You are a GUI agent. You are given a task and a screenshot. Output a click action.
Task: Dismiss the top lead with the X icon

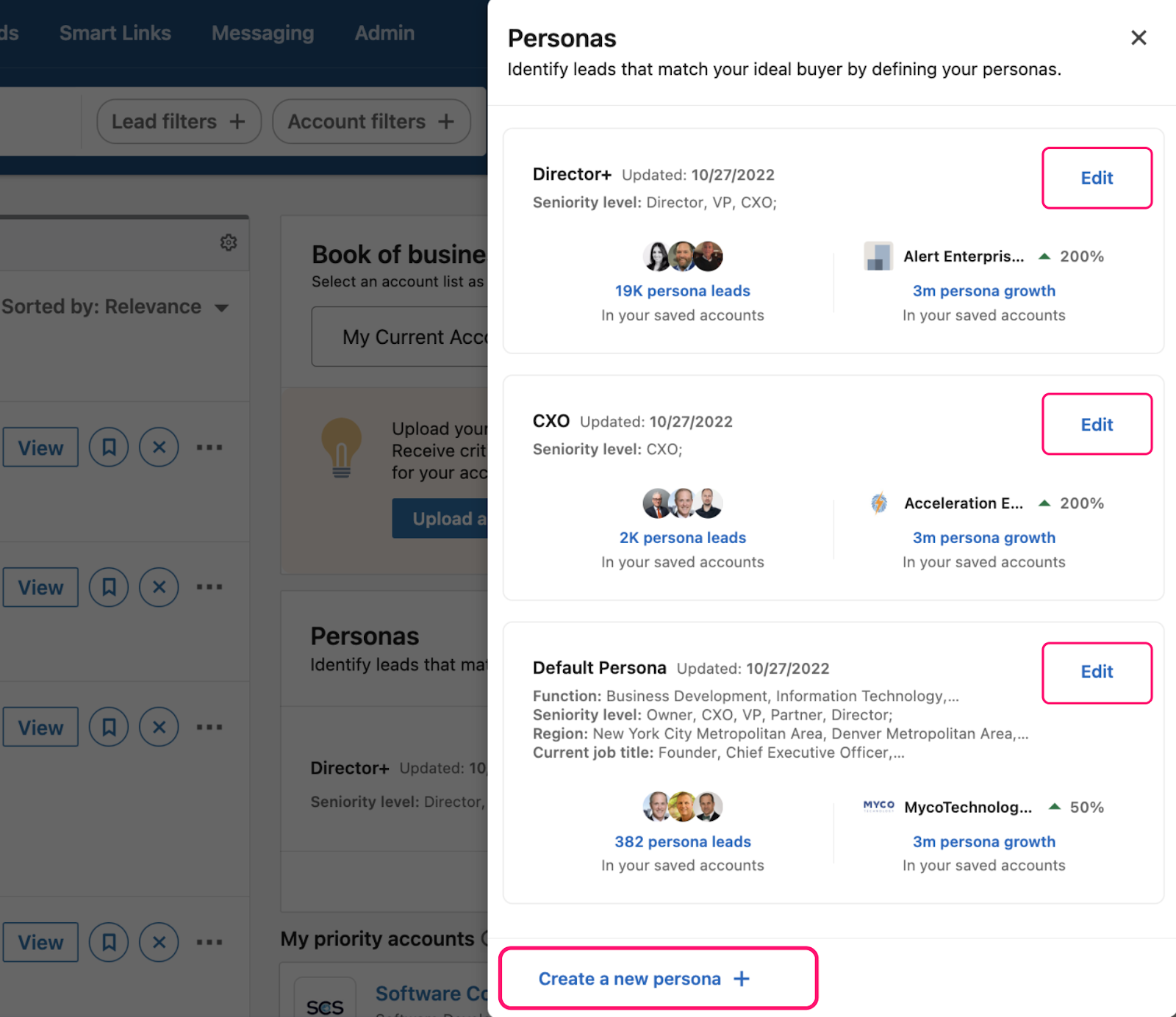(158, 447)
